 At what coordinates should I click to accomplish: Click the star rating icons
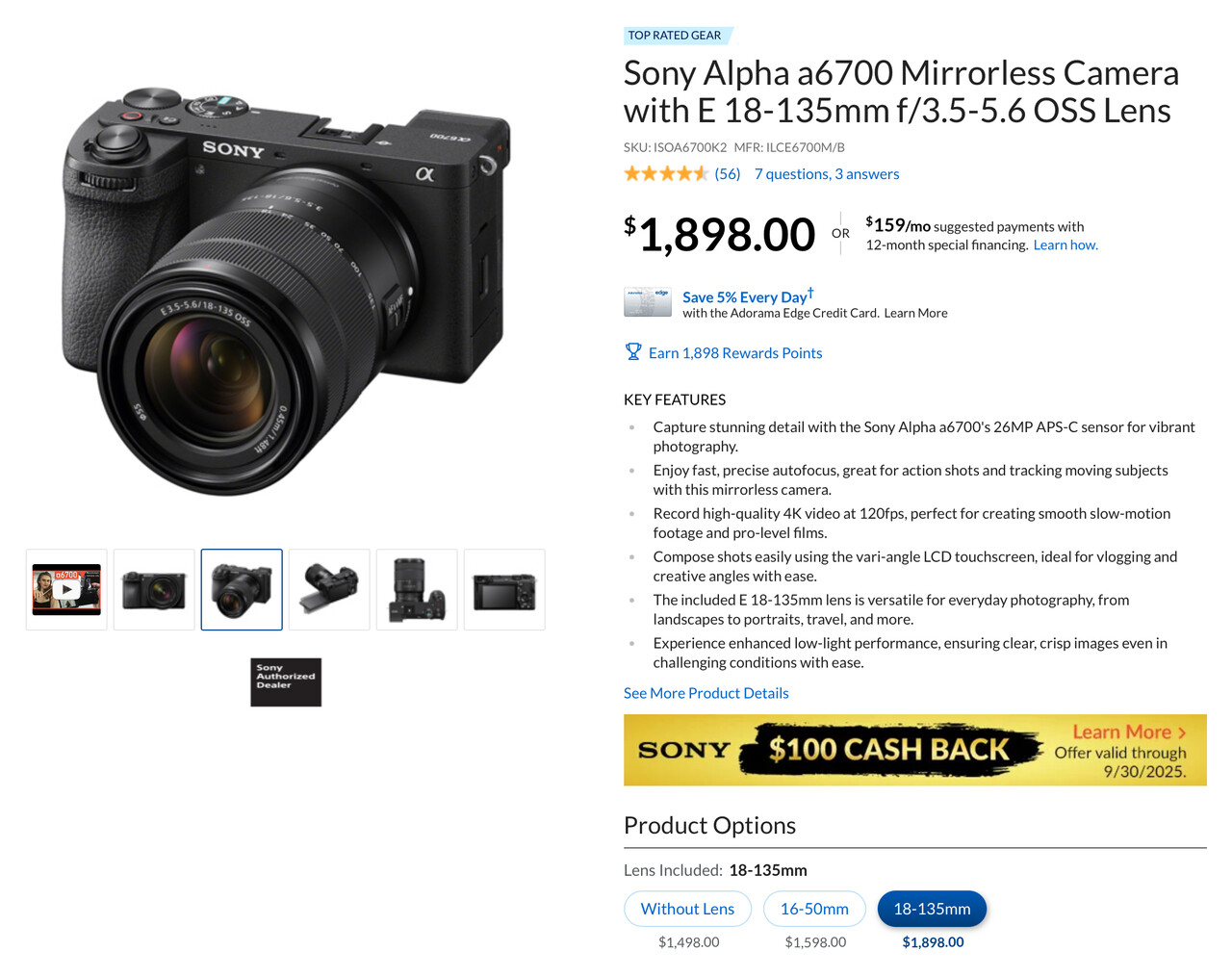click(666, 174)
